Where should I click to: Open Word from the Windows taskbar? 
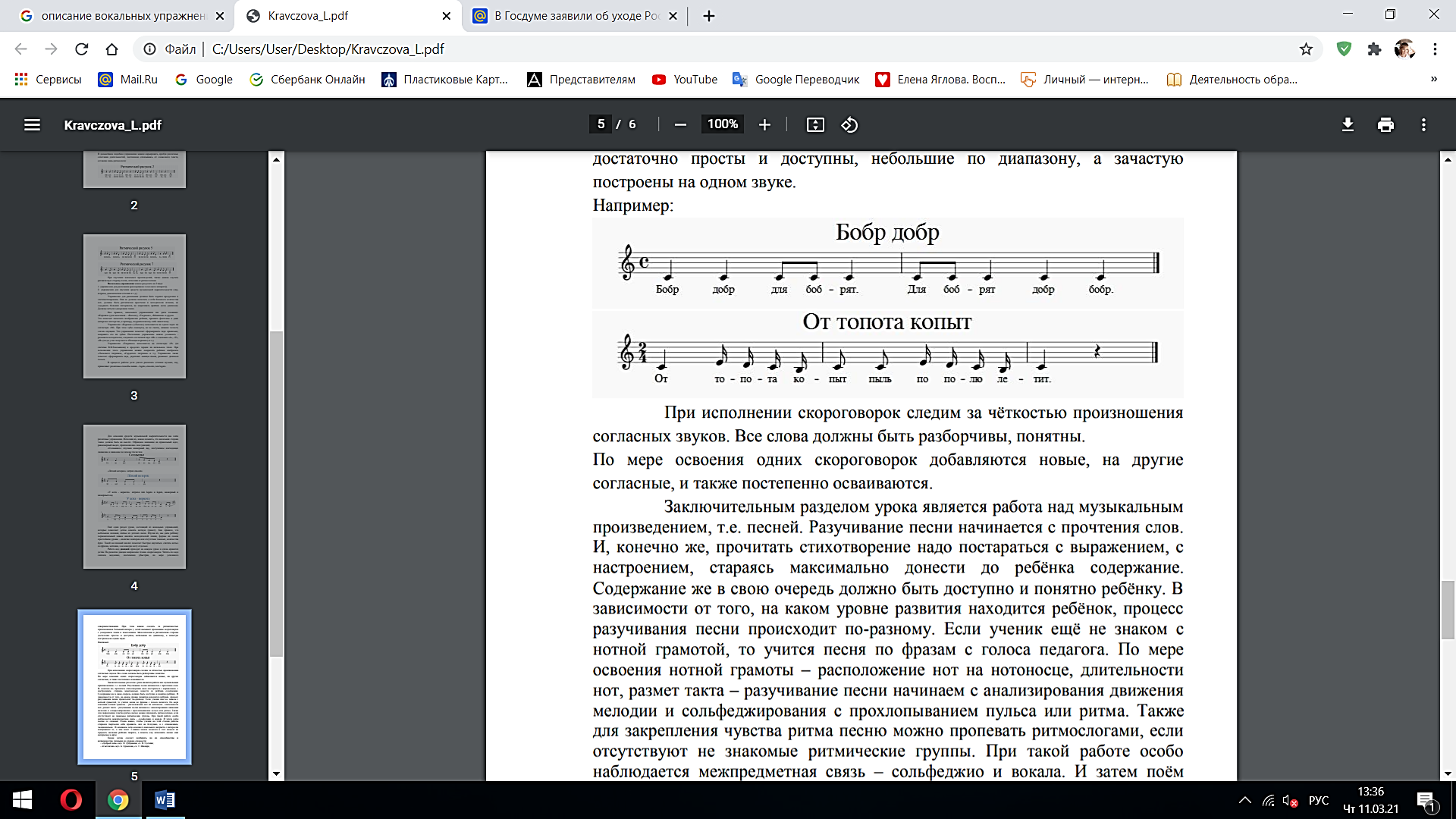point(165,800)
